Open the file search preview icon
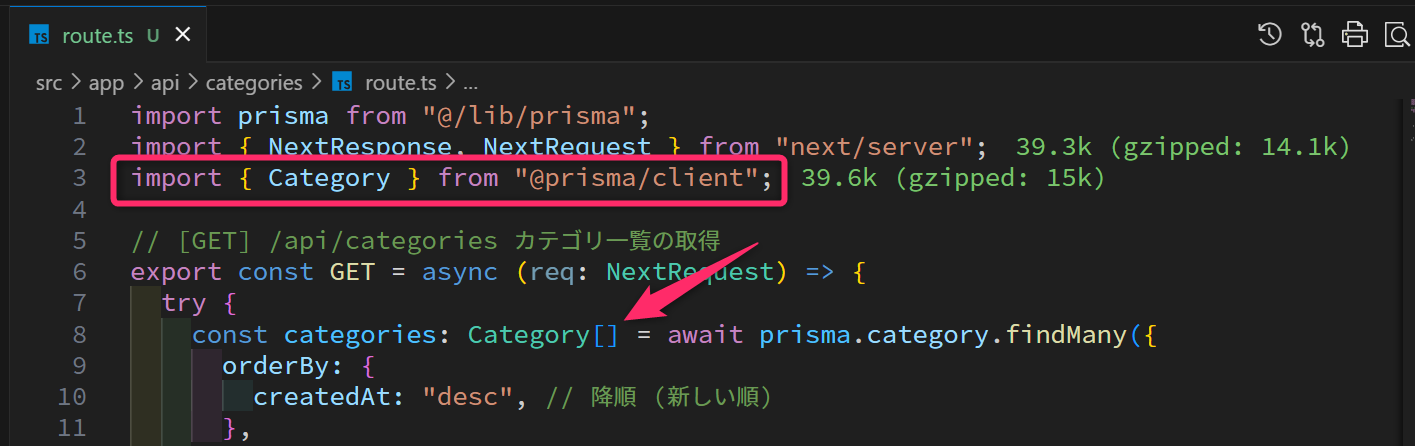Screen dimensions: 1415x446 pos(1397,35)
